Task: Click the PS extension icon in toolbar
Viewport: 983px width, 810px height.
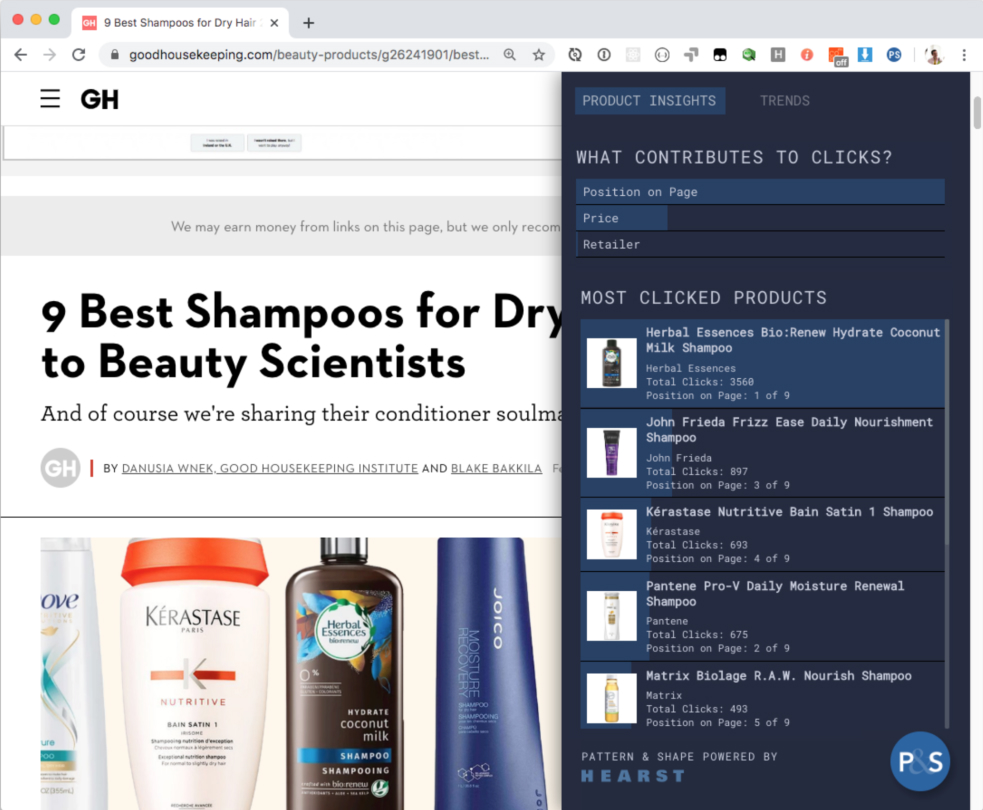Action: pos(894,55)
